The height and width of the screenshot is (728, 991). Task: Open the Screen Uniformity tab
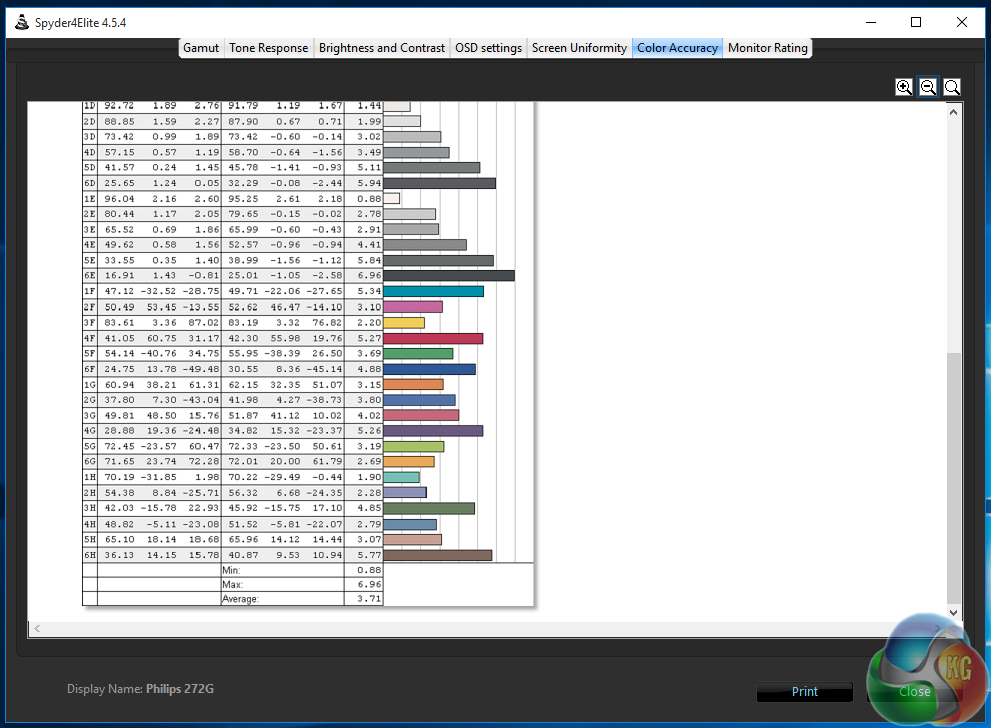click(x=579, y=48)
